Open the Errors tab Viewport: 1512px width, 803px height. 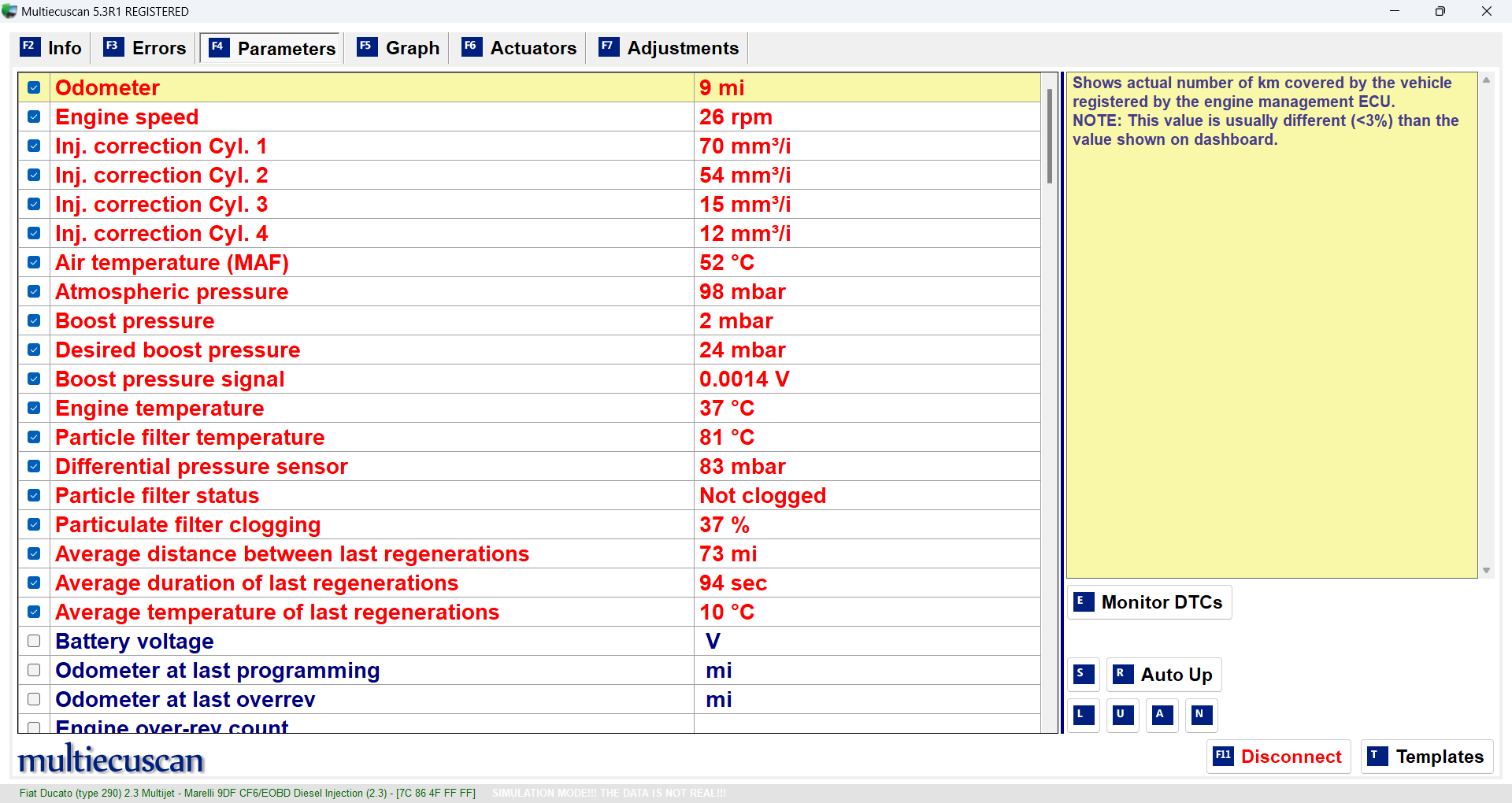tap(145, 48)
